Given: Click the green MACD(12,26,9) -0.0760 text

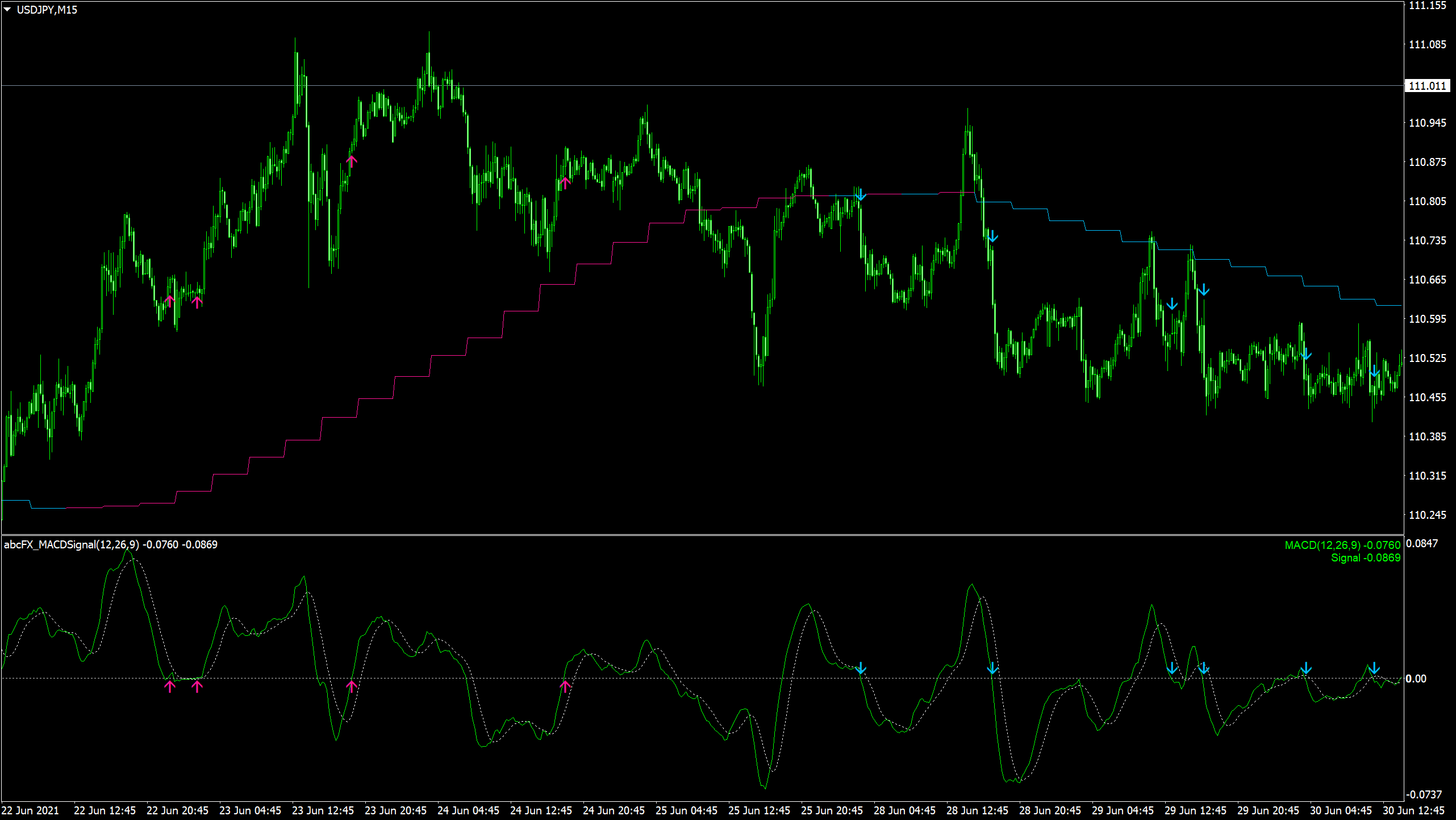Looking at the screenshot, I should pyautogui.click(x=1342, y=545).
